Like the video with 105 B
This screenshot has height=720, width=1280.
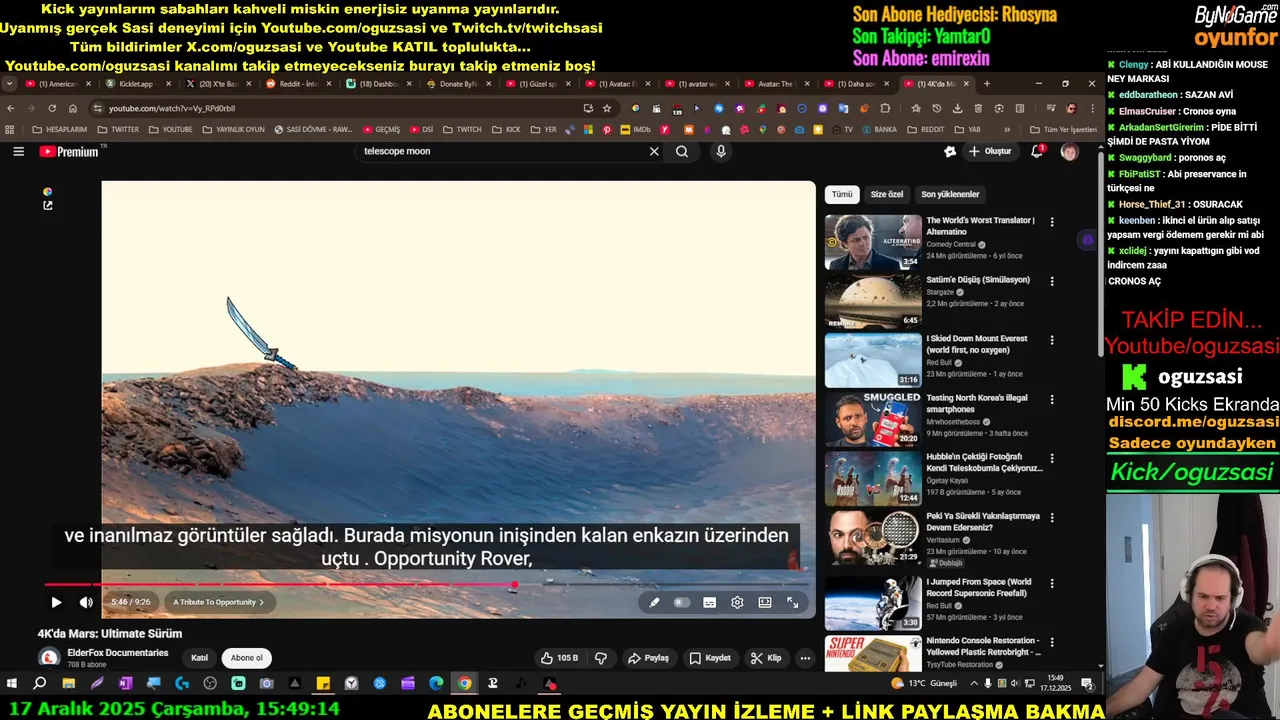click(x=559, y=658)
